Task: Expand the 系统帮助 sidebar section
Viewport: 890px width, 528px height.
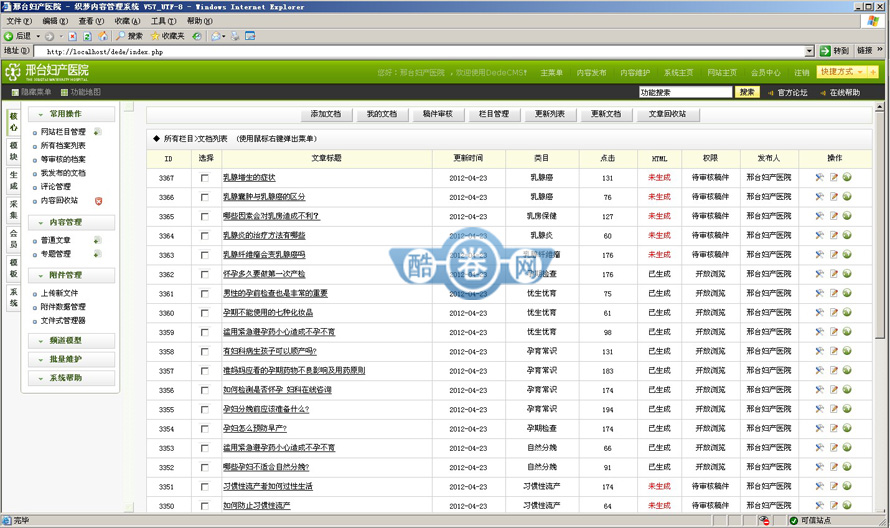Action: coord(72,378)
